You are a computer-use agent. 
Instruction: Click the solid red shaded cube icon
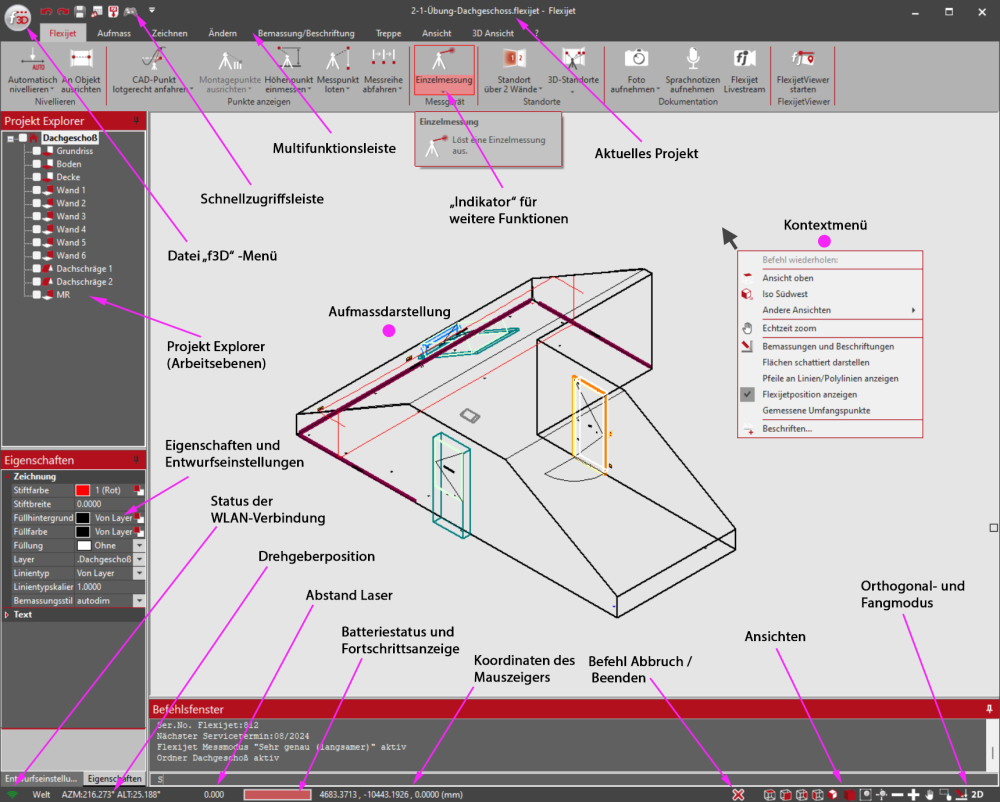849,794
